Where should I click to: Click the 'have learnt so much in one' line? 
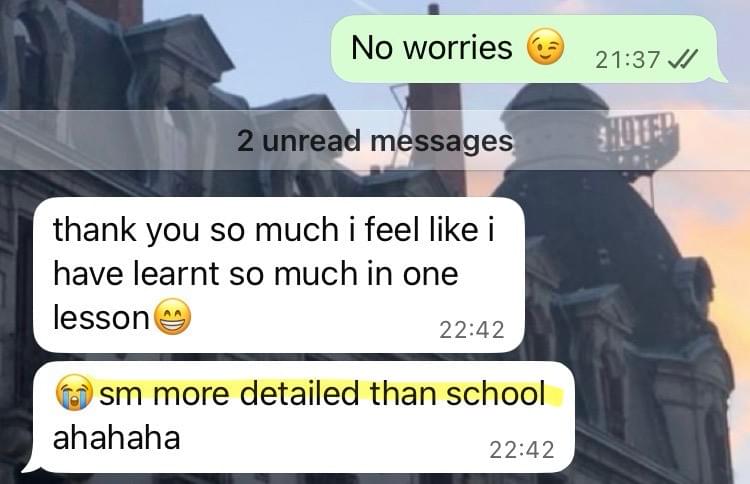(256, 274)
